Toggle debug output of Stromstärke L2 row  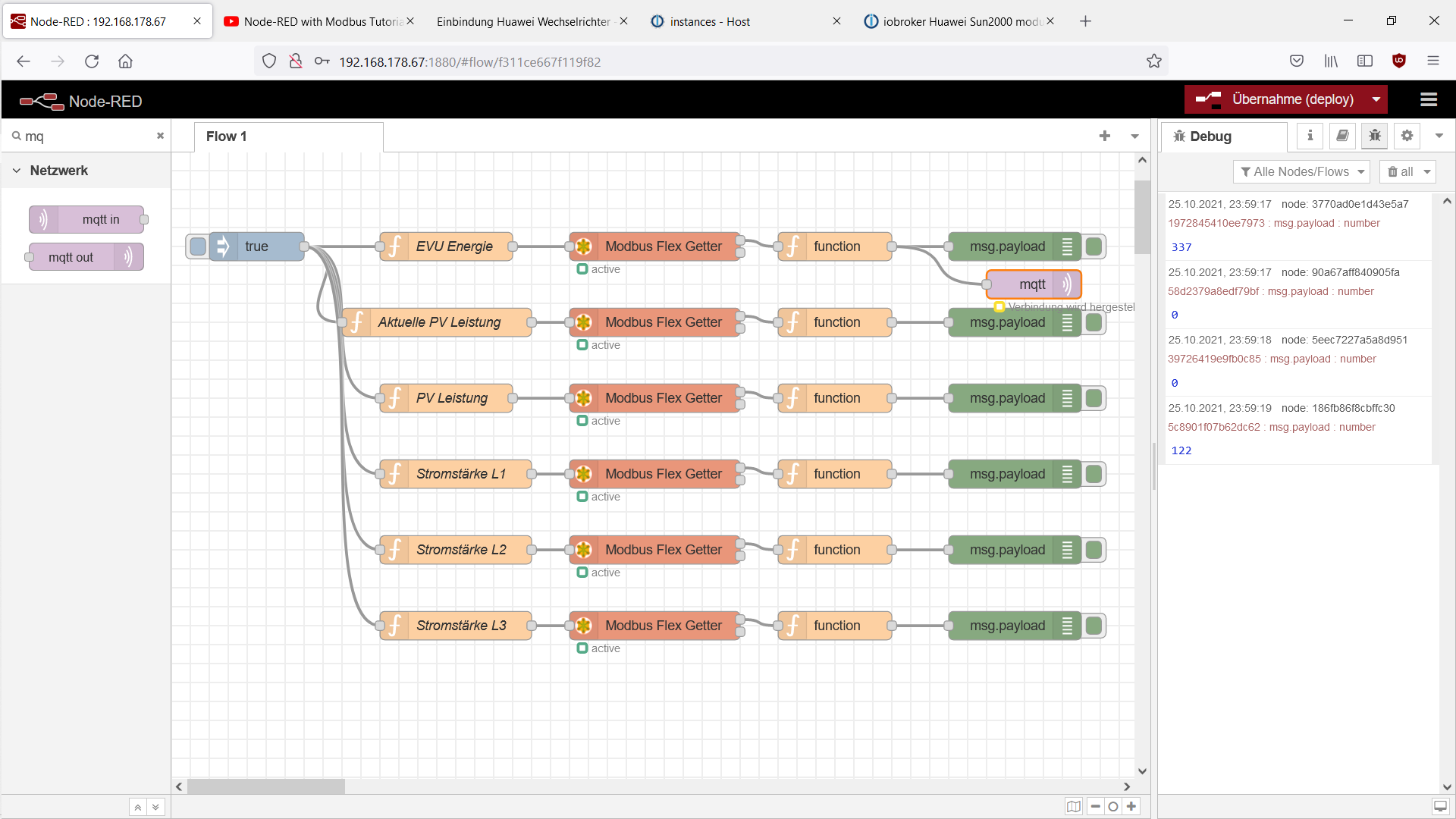(x=1094, y=550)
